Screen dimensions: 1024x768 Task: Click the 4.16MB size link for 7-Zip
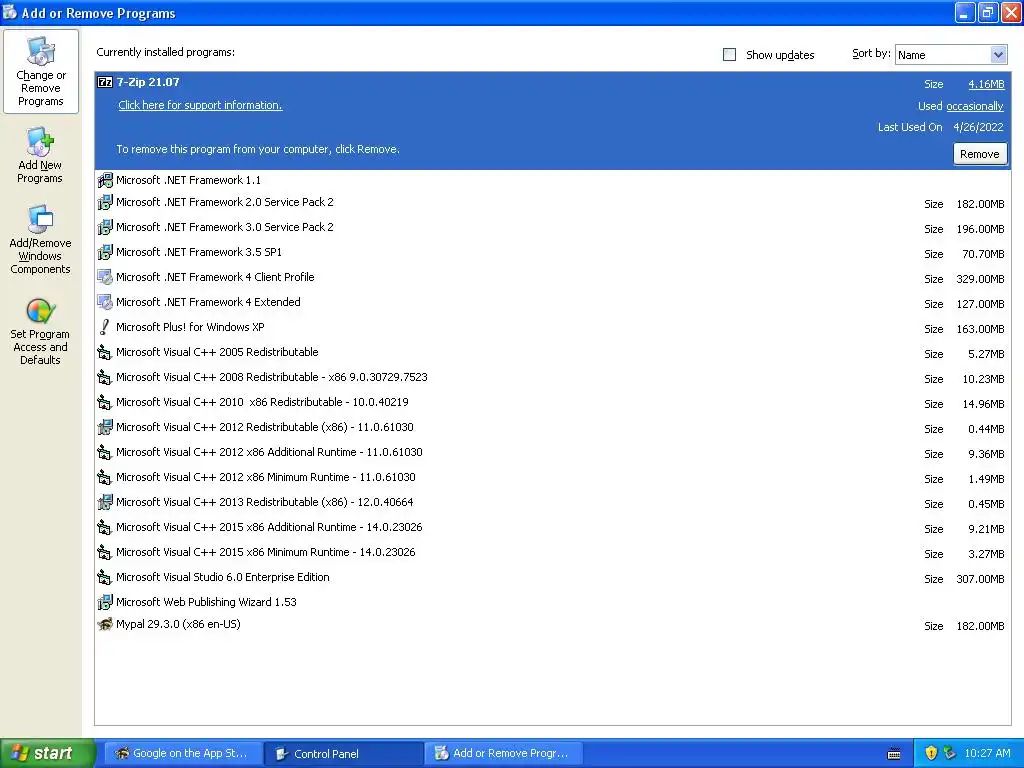[986, 84]
